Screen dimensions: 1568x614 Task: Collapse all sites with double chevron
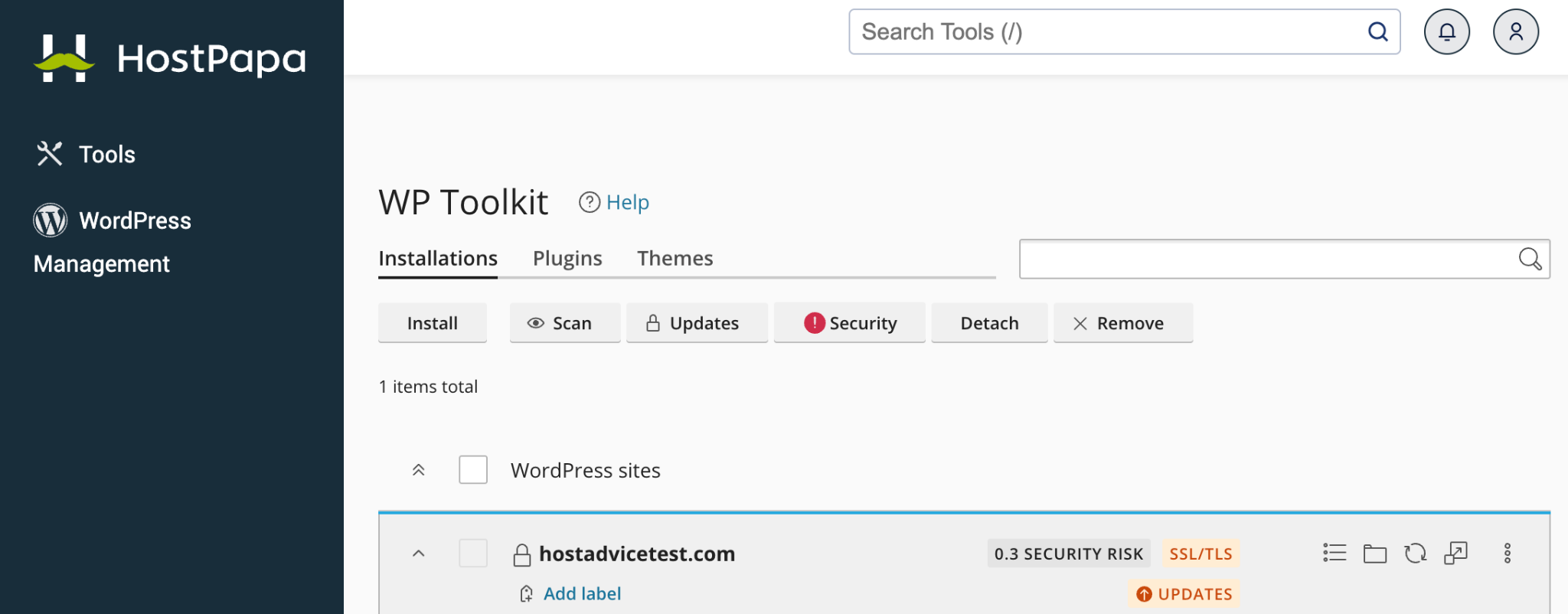point(418,470)
